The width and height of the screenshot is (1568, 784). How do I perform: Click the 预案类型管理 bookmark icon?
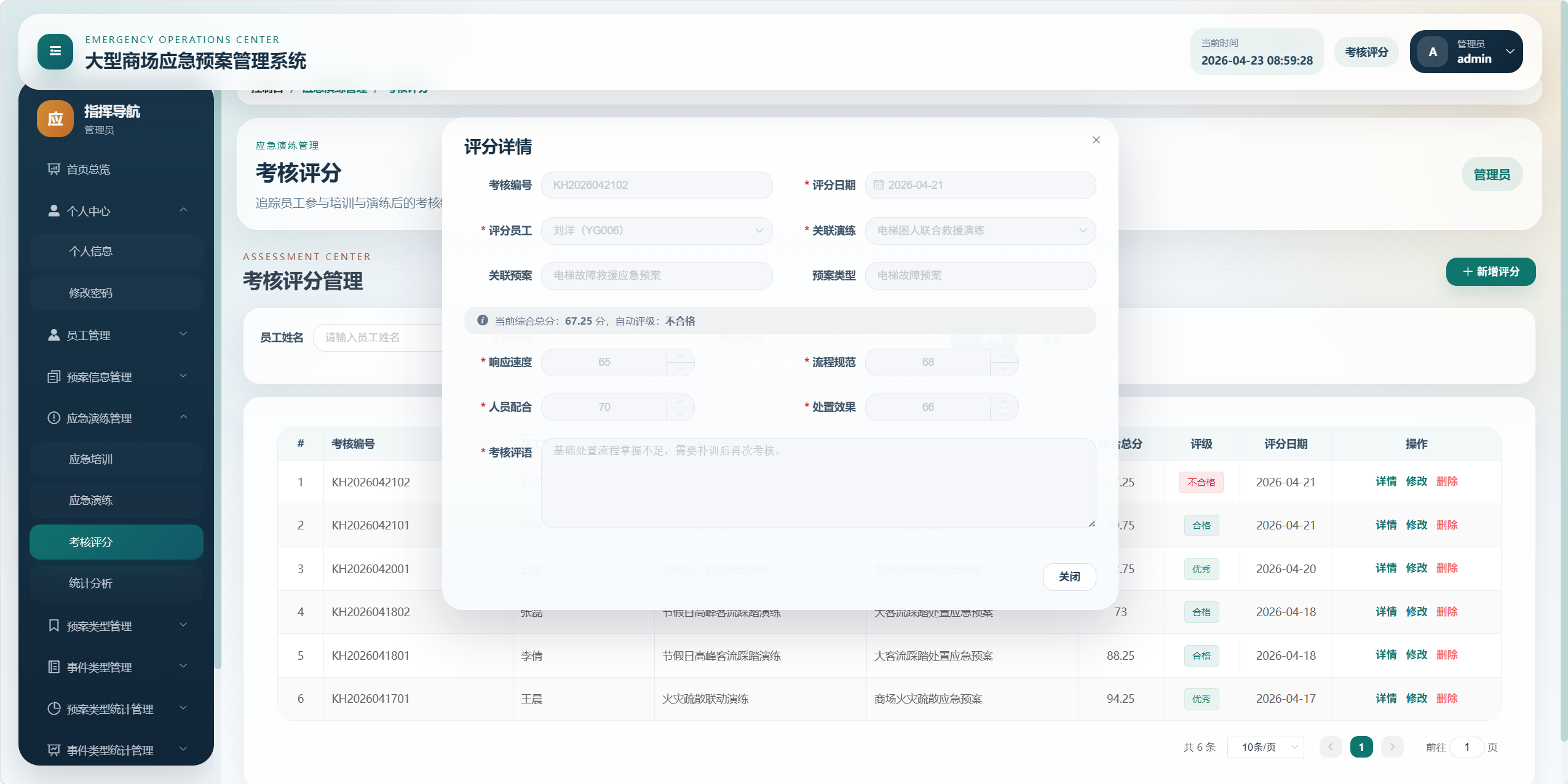point(53,626)
